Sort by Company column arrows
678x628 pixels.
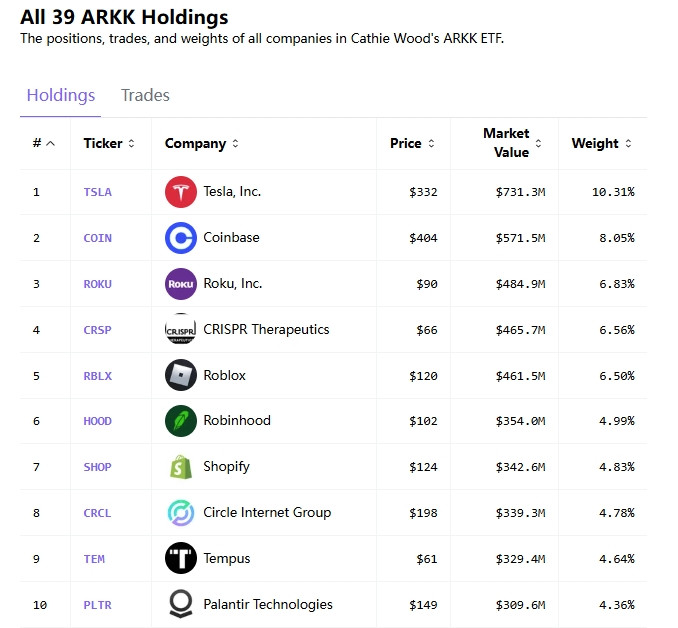[x=235, y=144]
